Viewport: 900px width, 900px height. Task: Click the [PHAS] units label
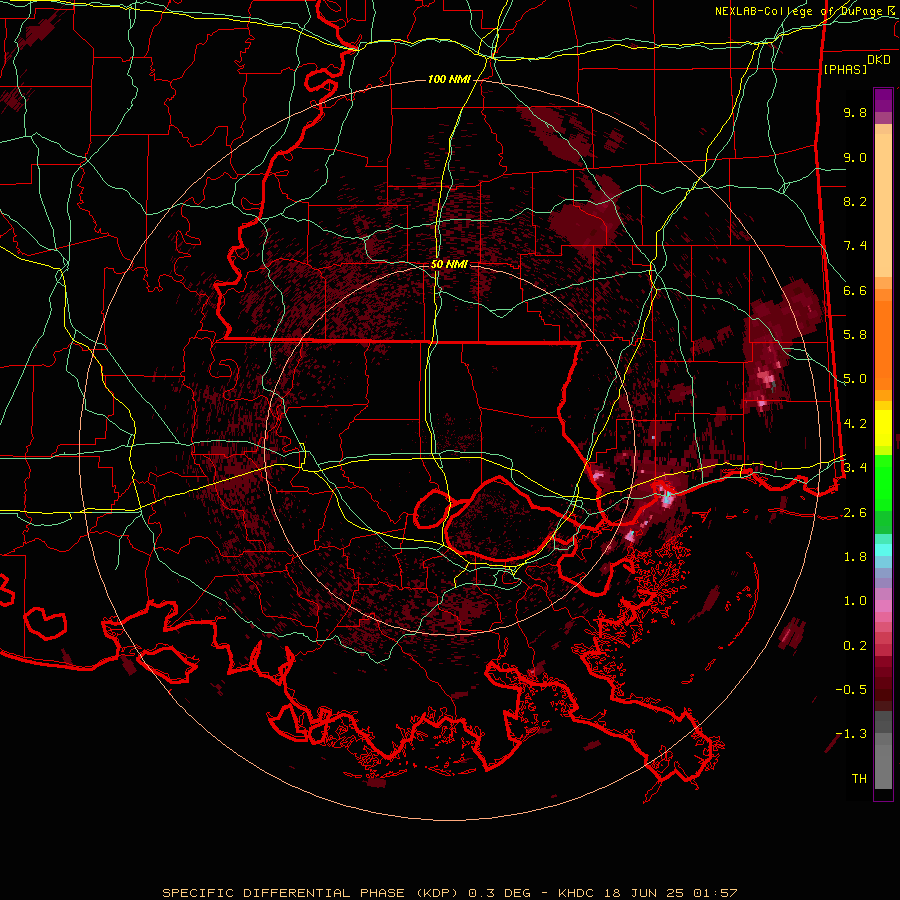pos(845,69)
